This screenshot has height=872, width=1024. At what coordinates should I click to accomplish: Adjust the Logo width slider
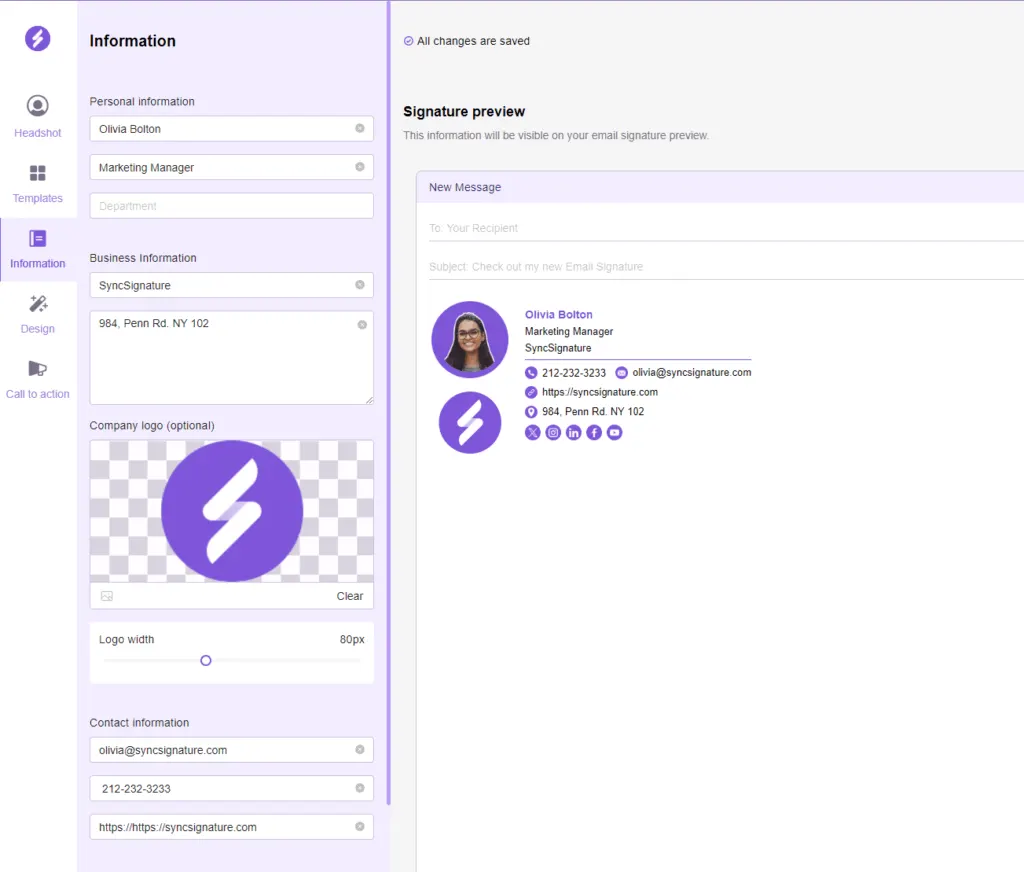coord(205,660)
